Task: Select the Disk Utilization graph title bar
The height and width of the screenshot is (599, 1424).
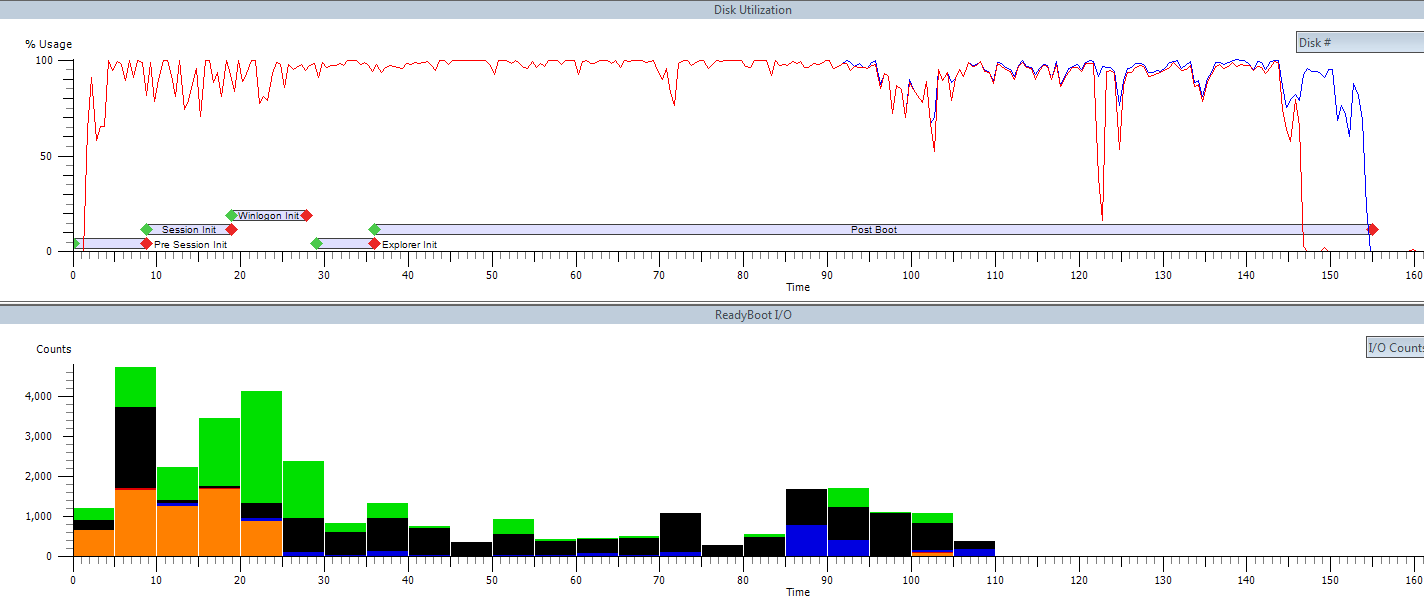Action: [x=711, y=10]
